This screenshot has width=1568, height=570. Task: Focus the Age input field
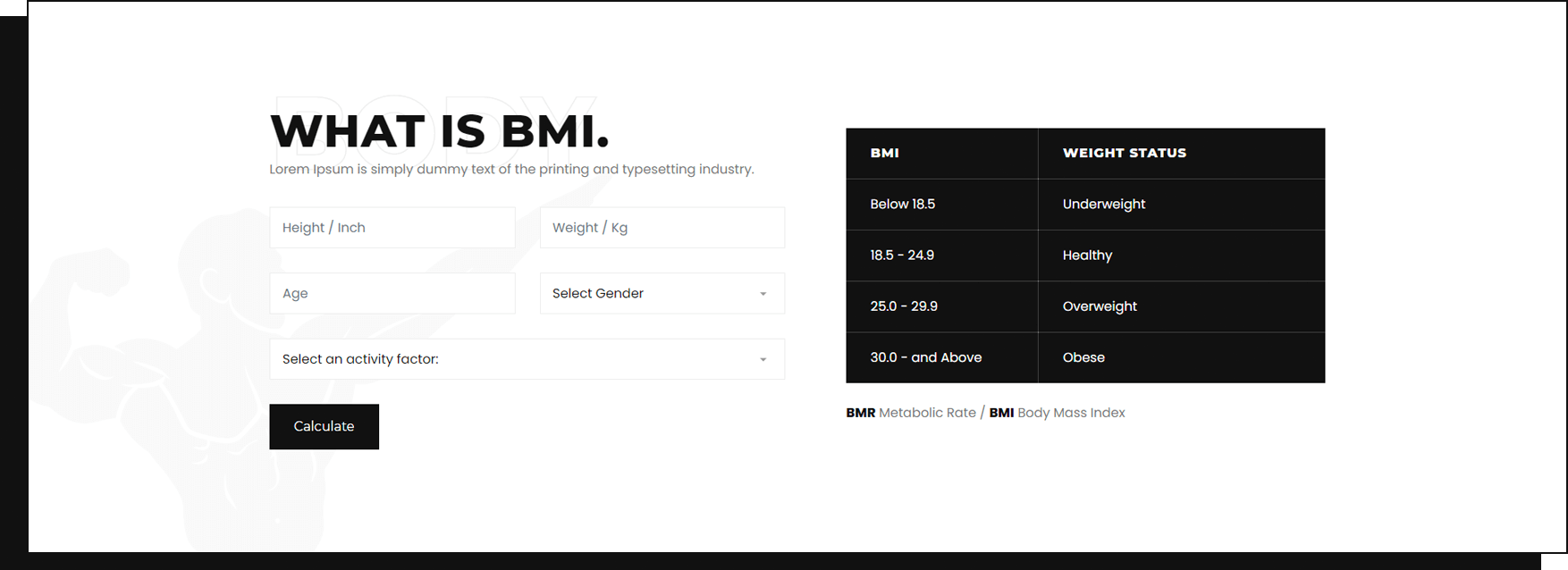coord(392,293)
